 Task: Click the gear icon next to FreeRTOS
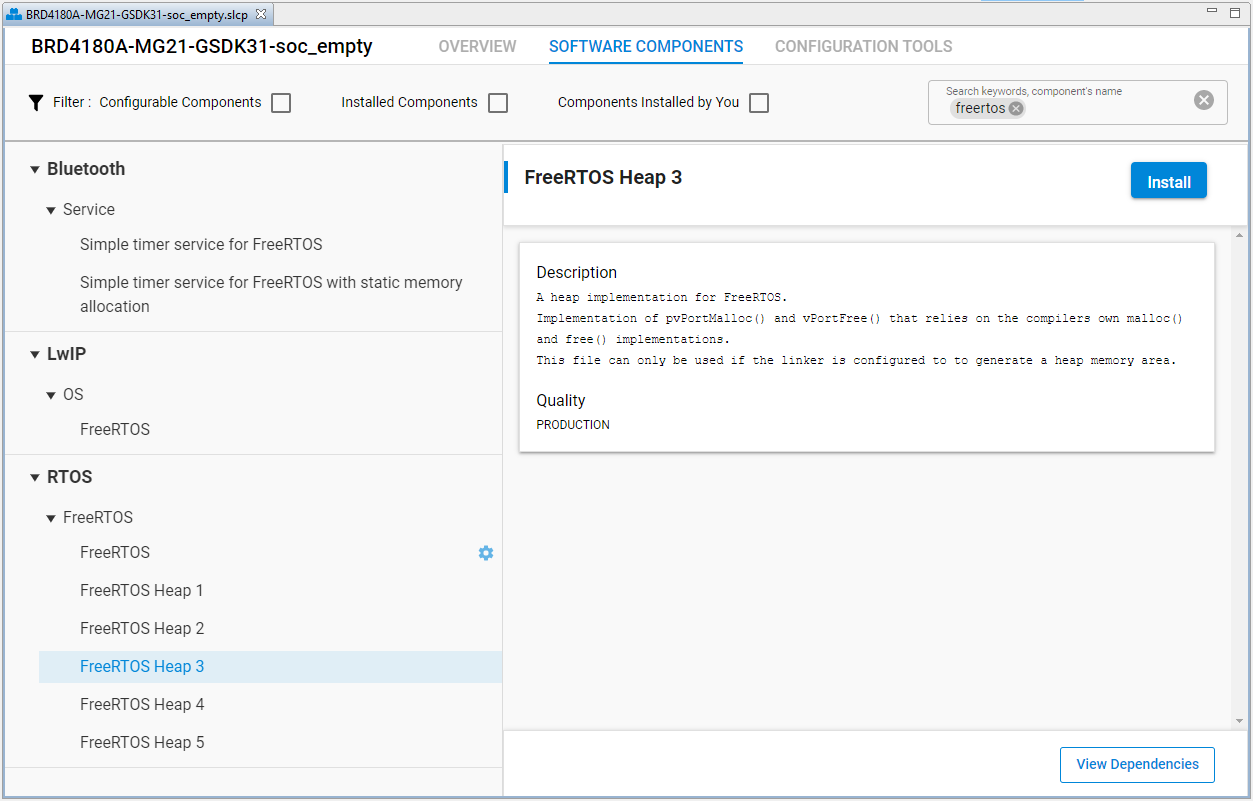(x=486, y=553)
